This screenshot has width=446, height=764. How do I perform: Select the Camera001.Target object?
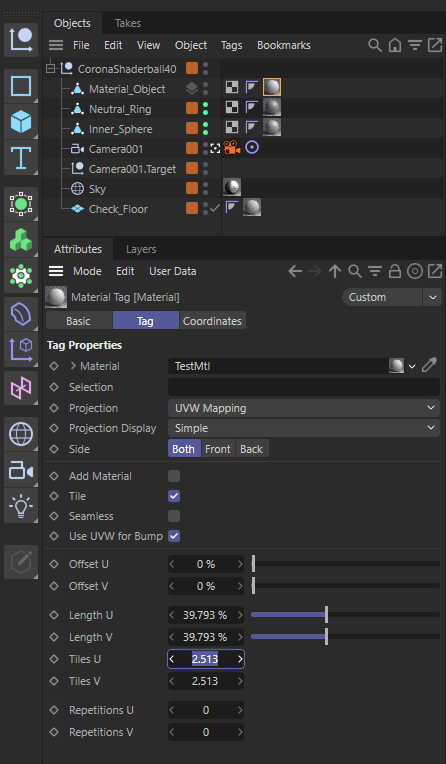132,169
